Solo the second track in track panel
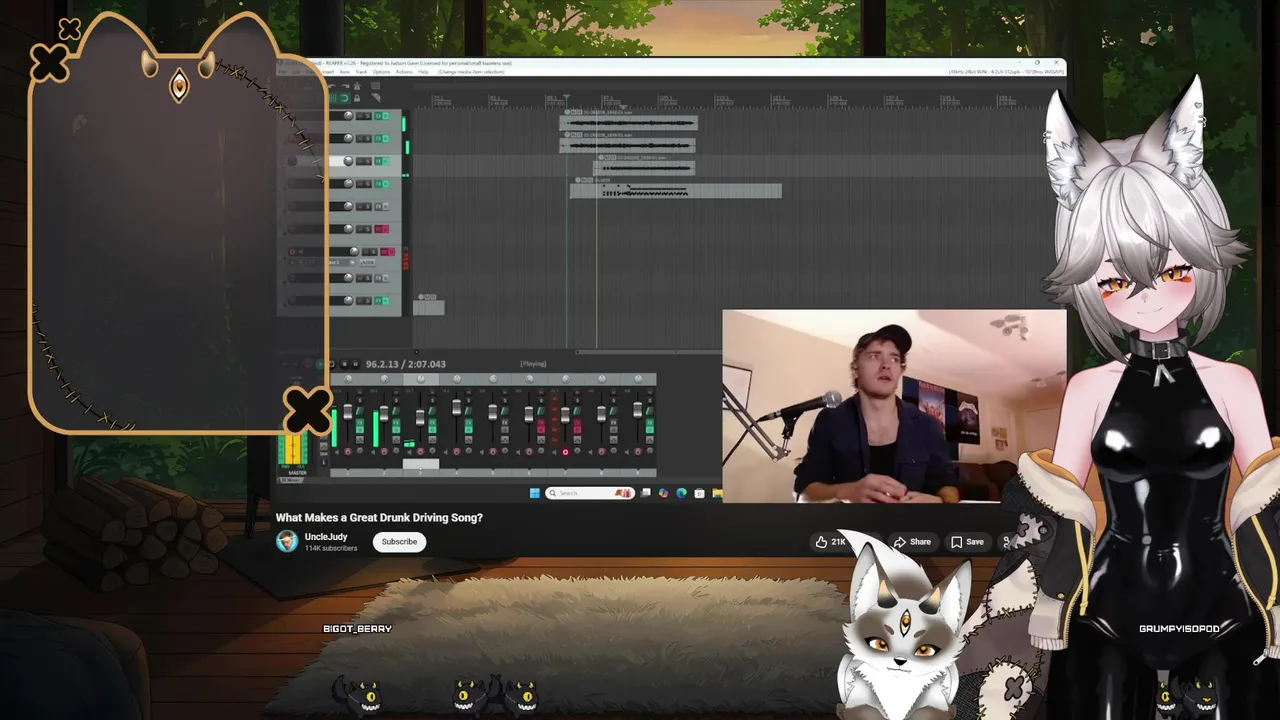1280x720 pixels. pos(368,138)
